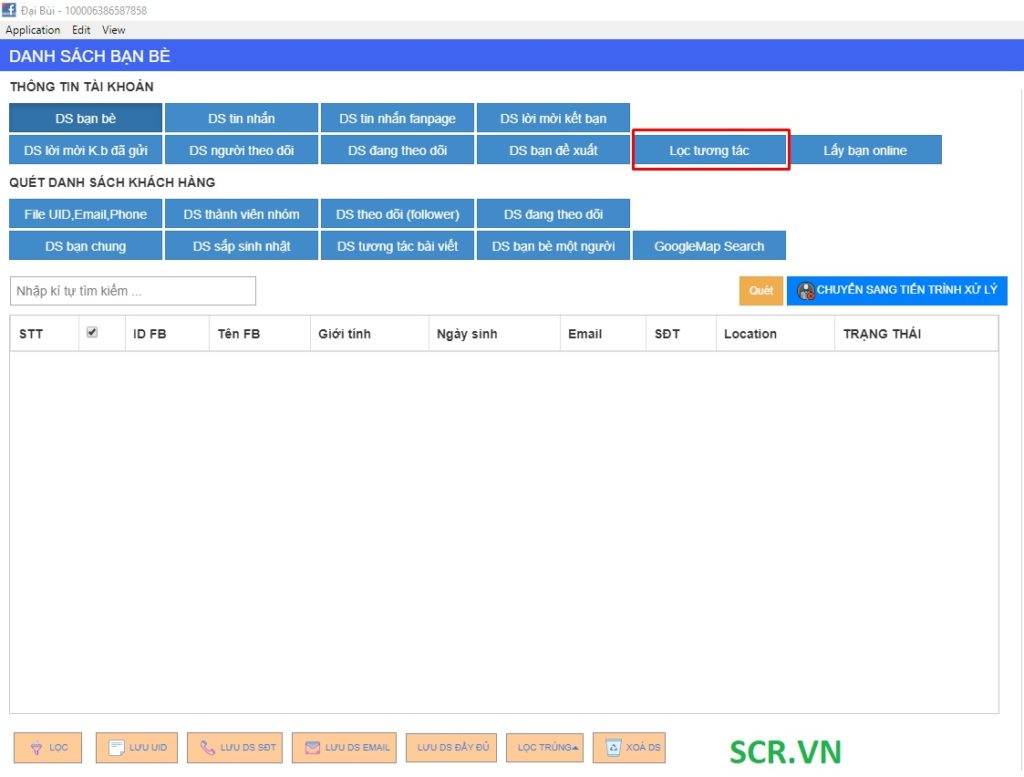Open the Edit menu

81,30
